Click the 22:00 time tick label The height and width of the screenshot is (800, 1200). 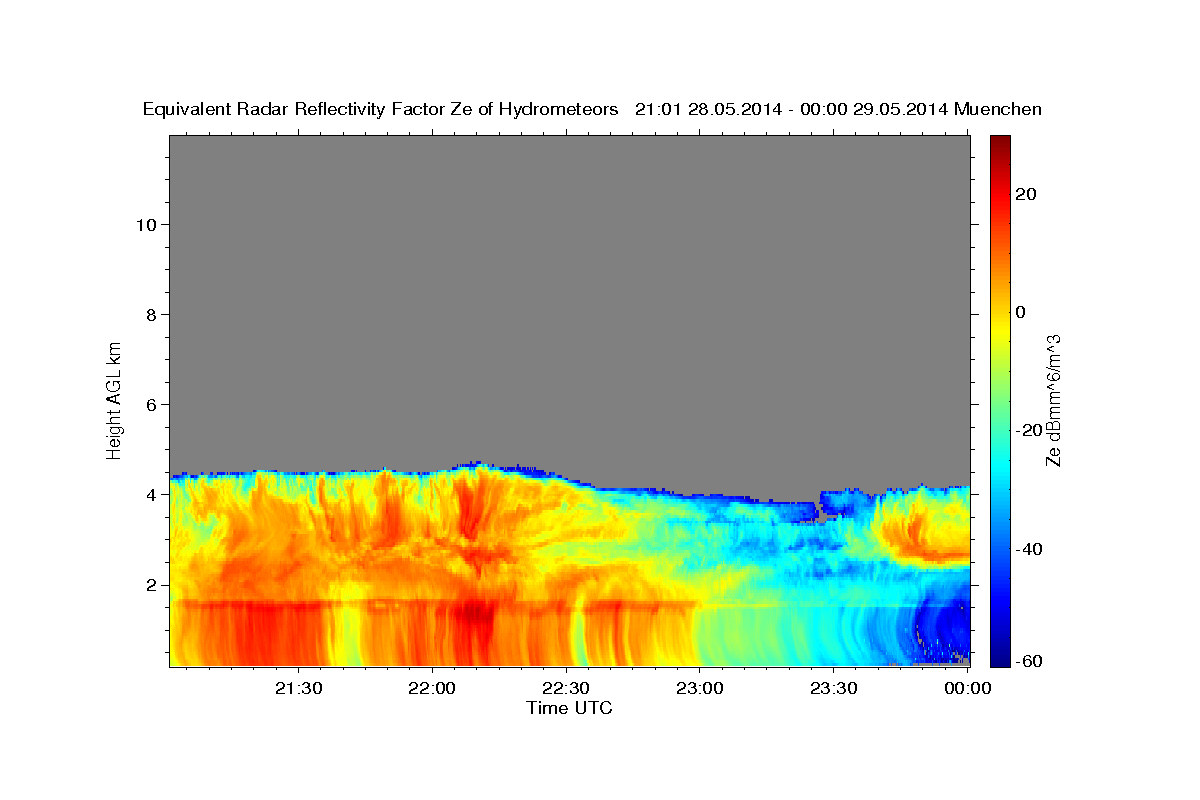point(432,688)
